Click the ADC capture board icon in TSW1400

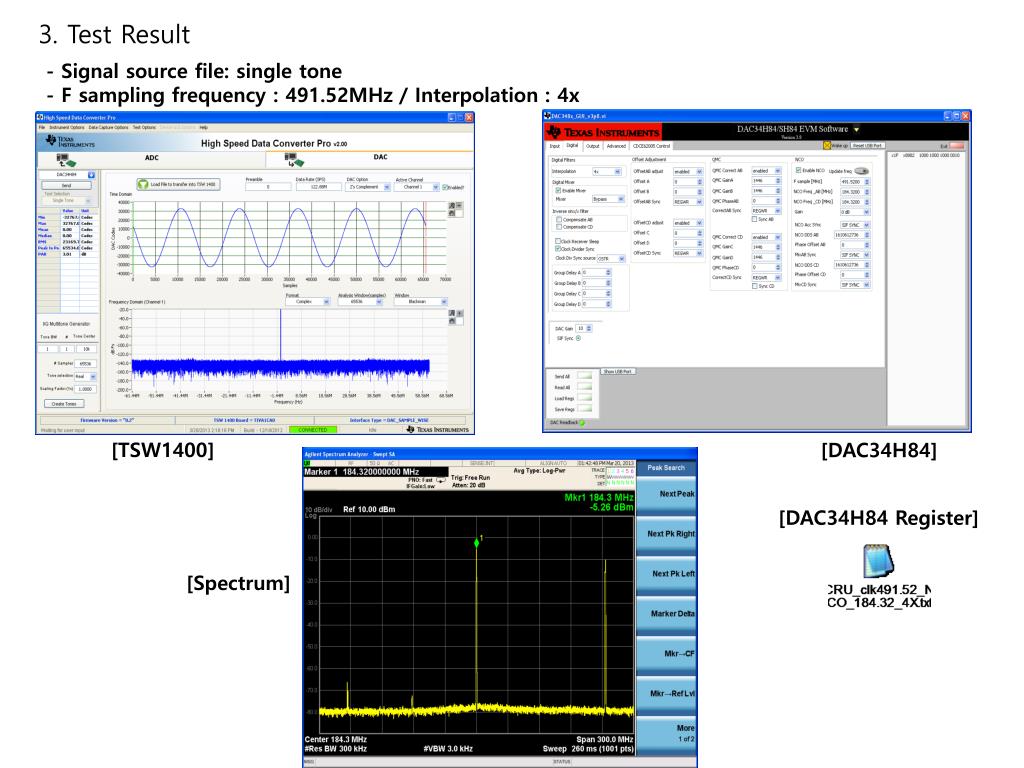click(67, 159)
